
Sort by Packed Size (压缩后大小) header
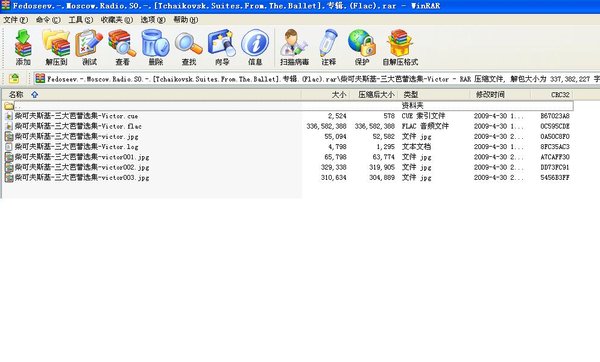374,95
